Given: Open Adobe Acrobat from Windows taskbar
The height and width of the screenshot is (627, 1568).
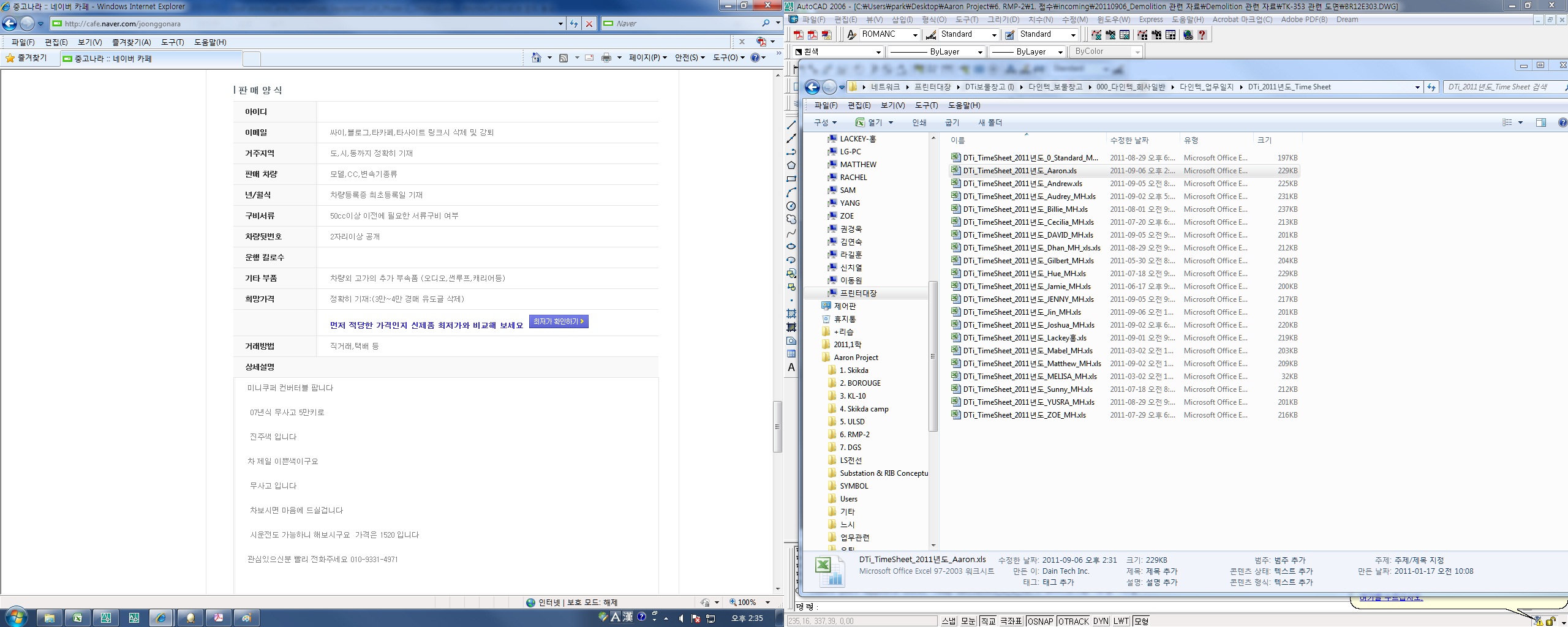Looking at the screenshot, I should point(219,618).
